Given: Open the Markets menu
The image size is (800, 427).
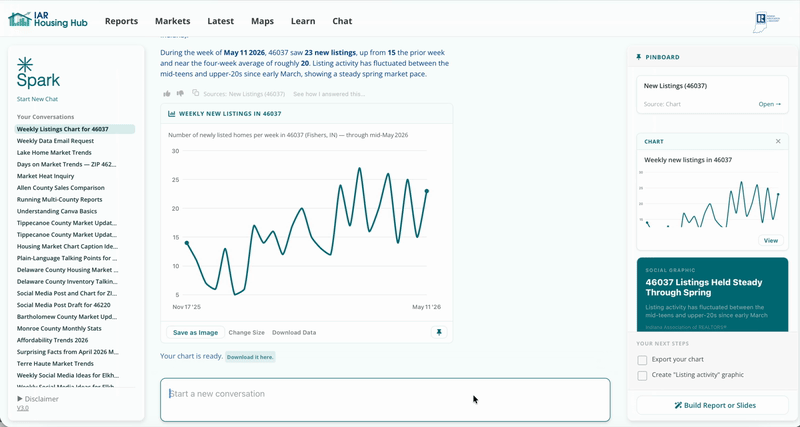Looking at the screenshot, I should click(x=172, y=21).
